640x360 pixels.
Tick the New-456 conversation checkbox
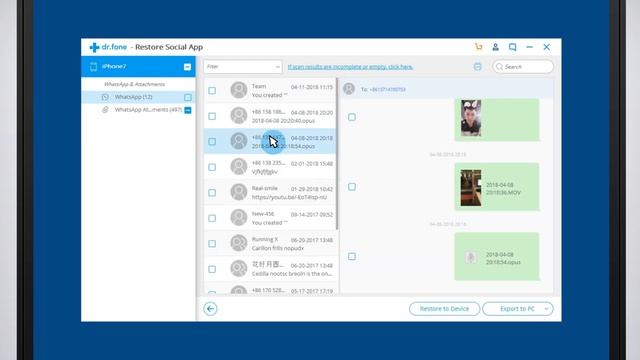212,218
